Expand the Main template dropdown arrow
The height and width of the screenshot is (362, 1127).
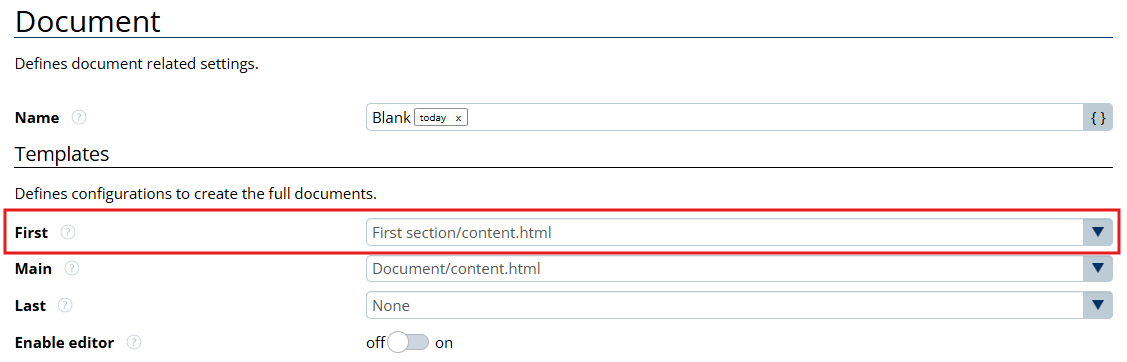pyautogui.click(x=1098, y=269)
